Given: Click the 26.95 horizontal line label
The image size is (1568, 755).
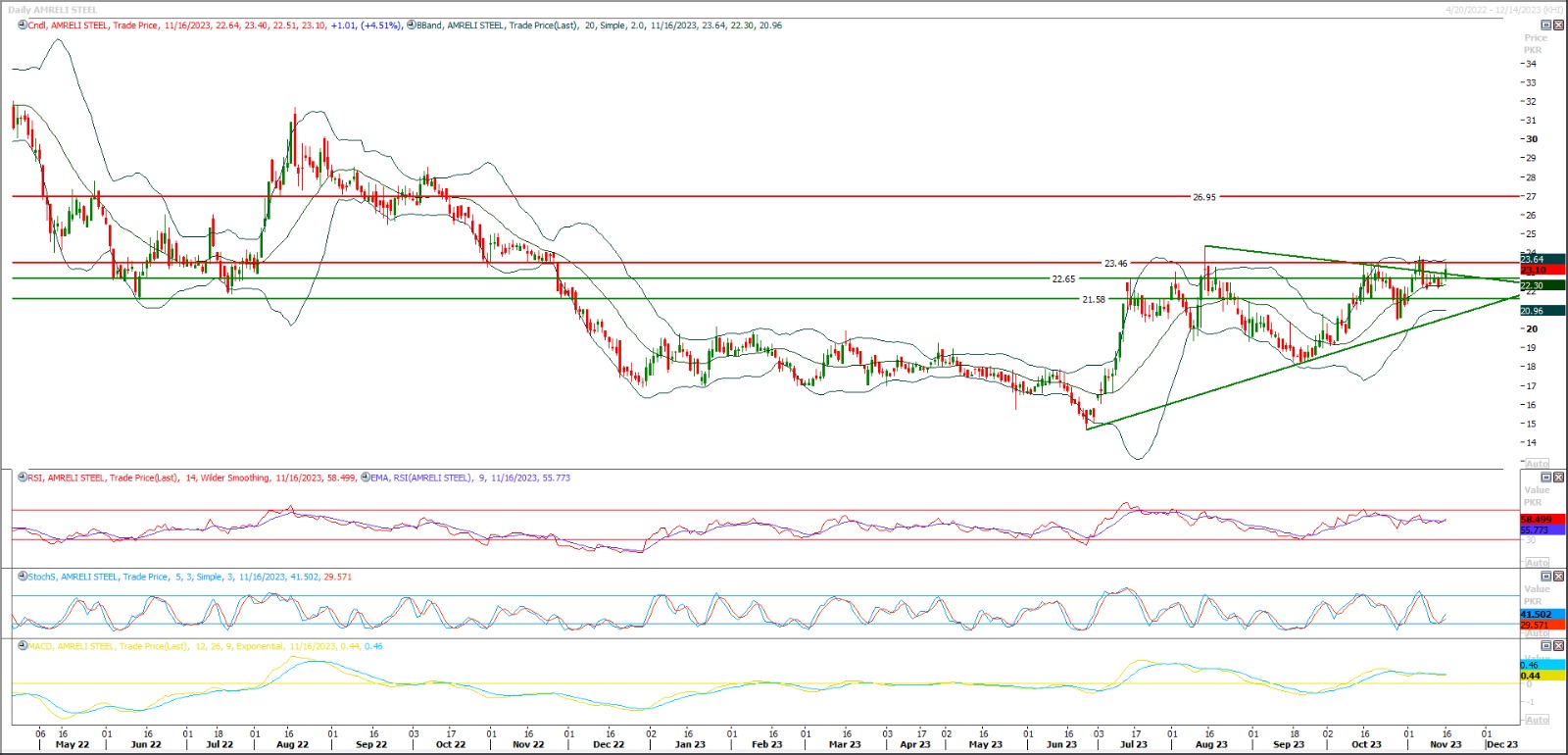Looking at the screenshot, I should point(1204,197).
